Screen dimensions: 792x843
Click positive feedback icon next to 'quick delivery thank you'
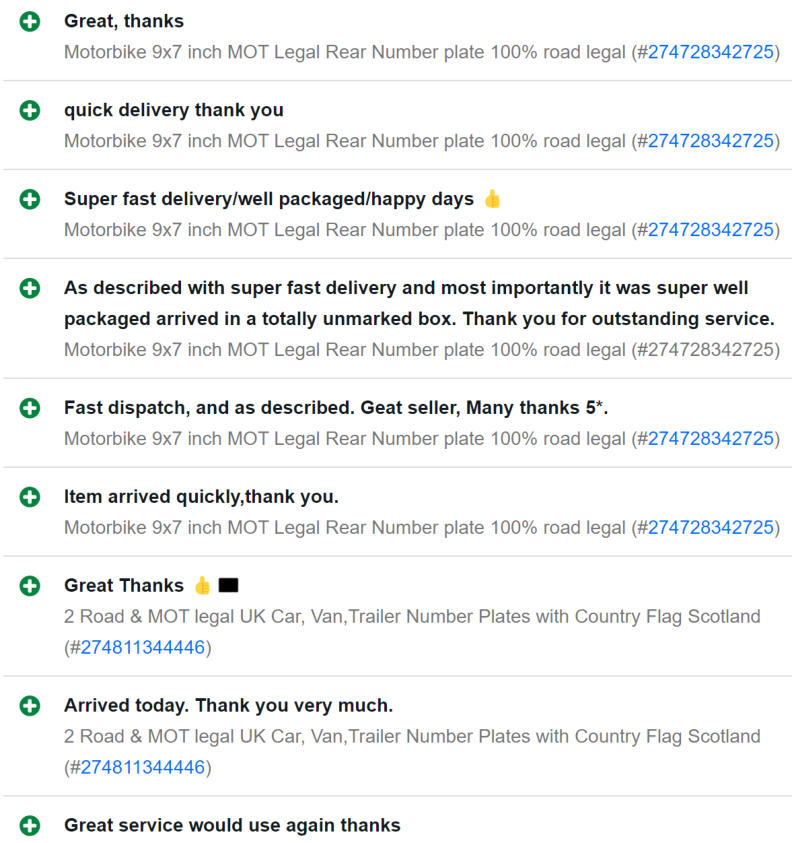tap(30, 110)
